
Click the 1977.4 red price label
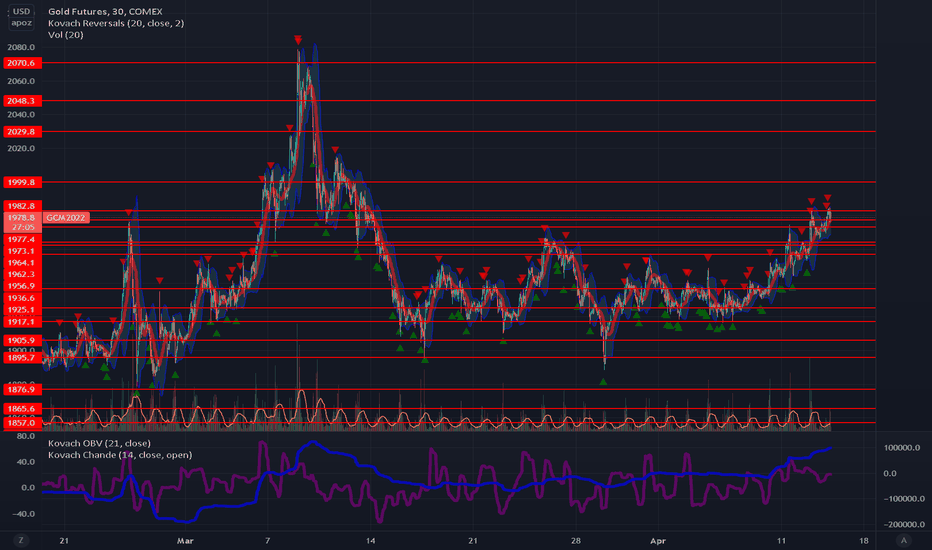pyautogui.click(x=21, y=239)
